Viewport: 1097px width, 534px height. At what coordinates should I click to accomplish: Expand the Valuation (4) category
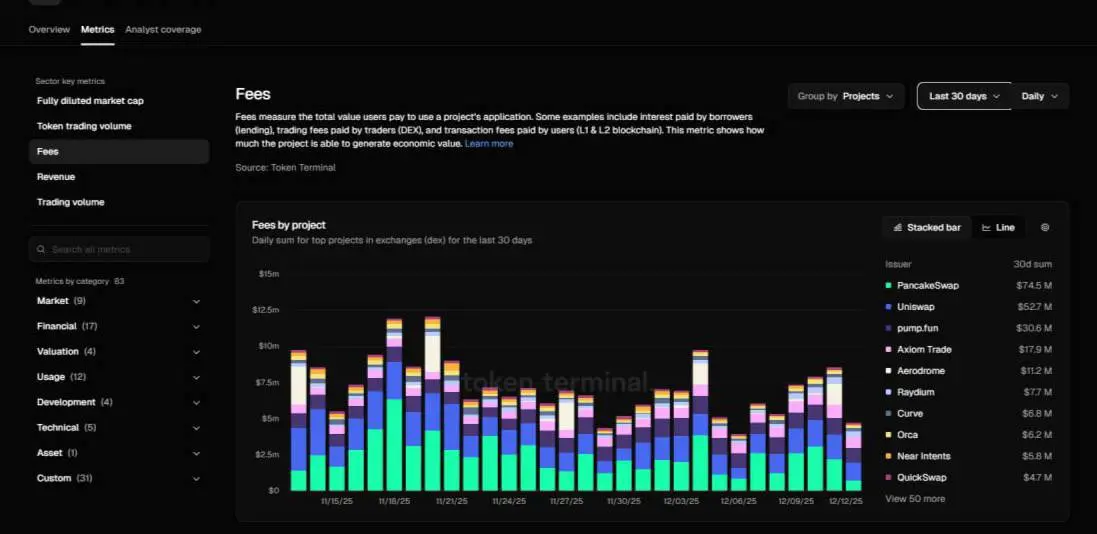118,351
